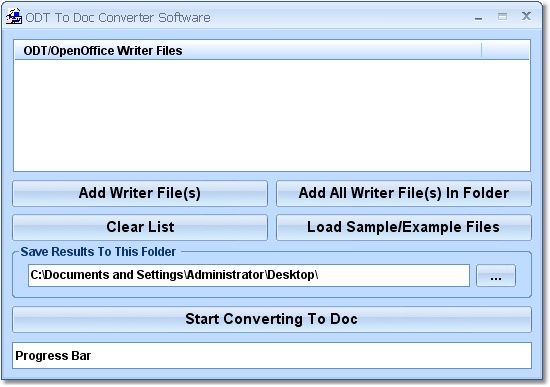Viewport: 550px width, 387px height.
Task: Click the Progress Bar area
Action: tap(272, 355)
